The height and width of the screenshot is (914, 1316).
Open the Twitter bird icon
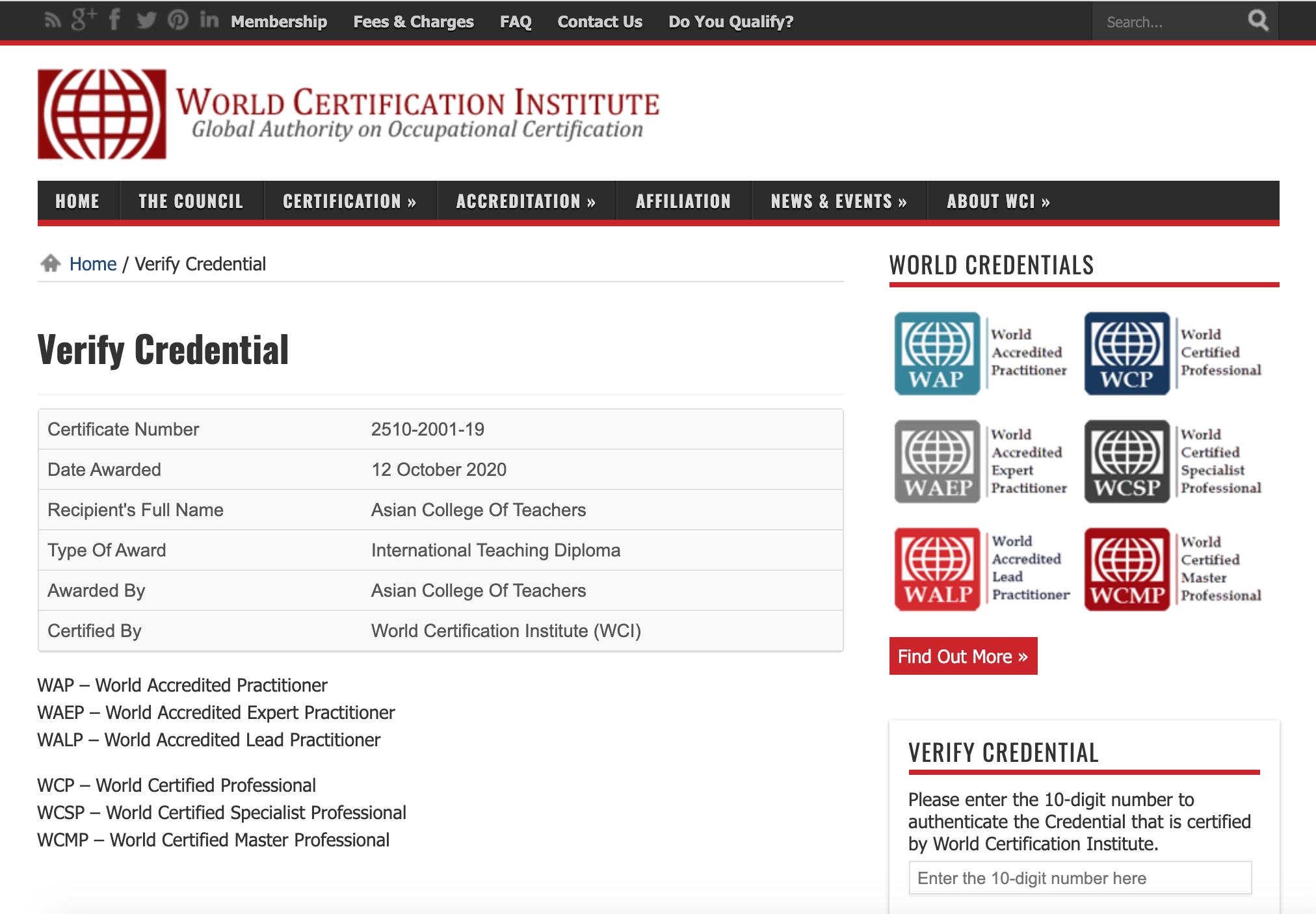point(146,21)
